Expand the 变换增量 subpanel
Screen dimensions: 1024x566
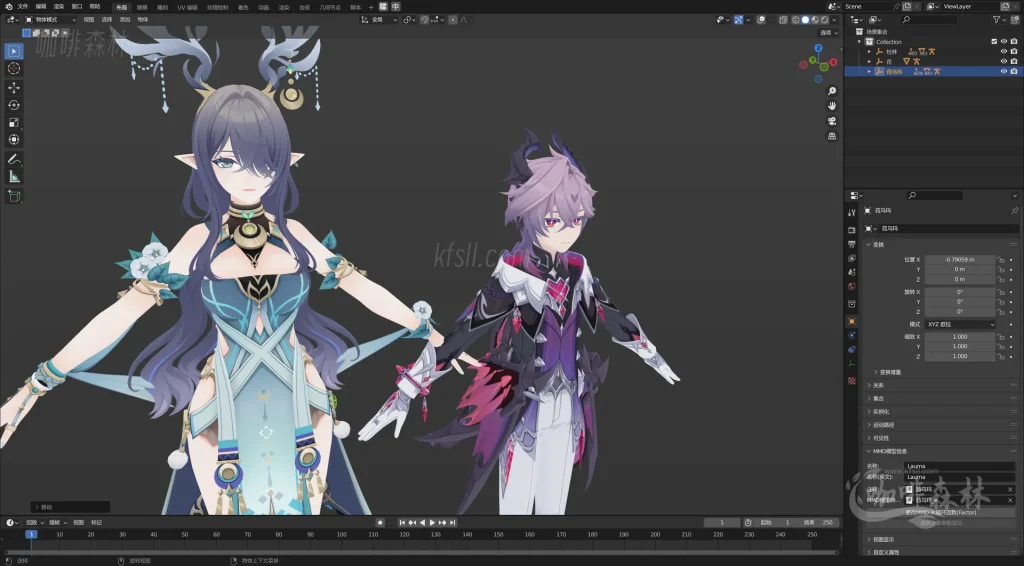(889, 372)
